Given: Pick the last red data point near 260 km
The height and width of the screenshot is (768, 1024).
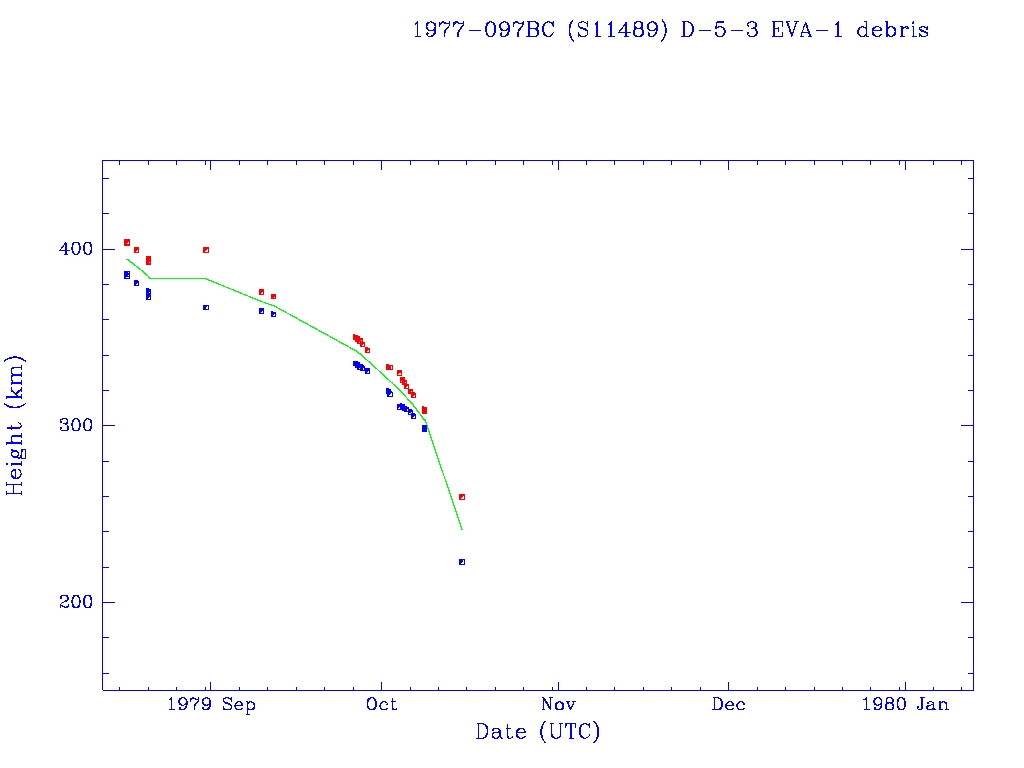Looking at the screenshot, I should tap(462, 497).
